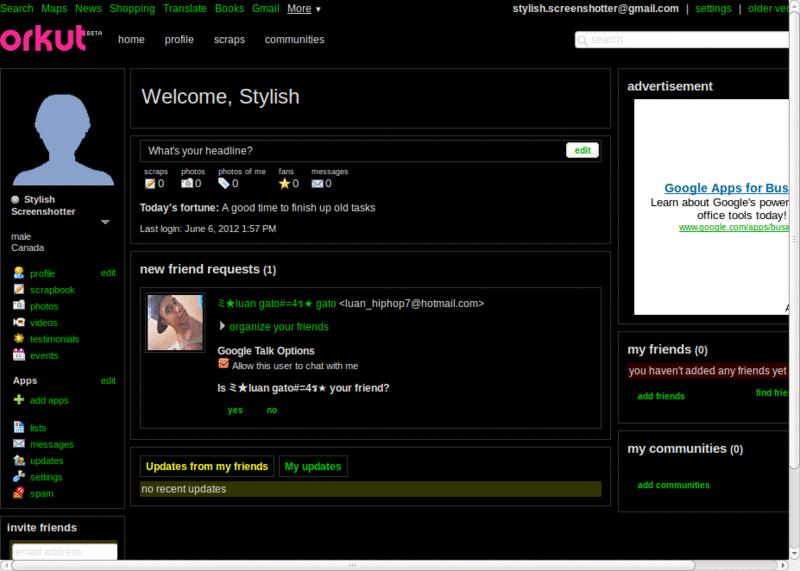Click 'add friends' link

[x=661, y=396]
